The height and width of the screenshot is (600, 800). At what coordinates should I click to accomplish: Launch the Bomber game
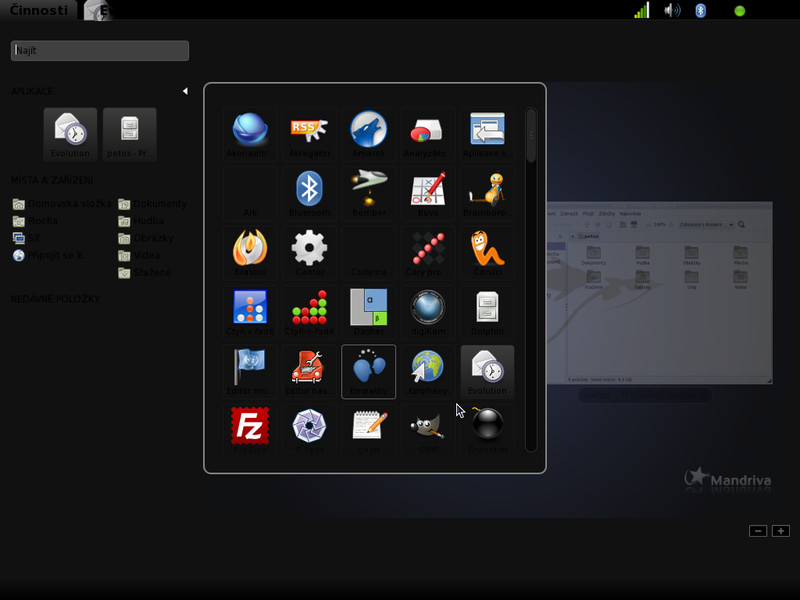click(x=368, y=193)
